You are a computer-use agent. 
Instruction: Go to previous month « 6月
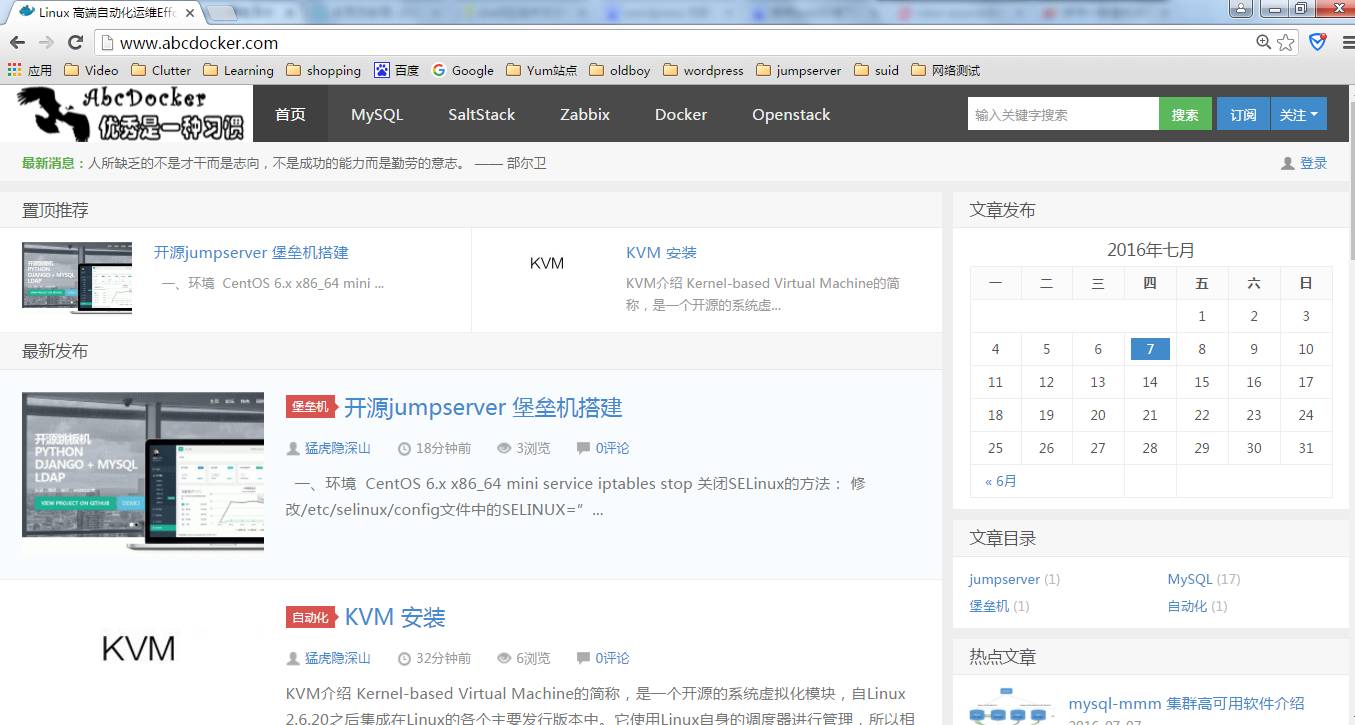click(1000, 481)
